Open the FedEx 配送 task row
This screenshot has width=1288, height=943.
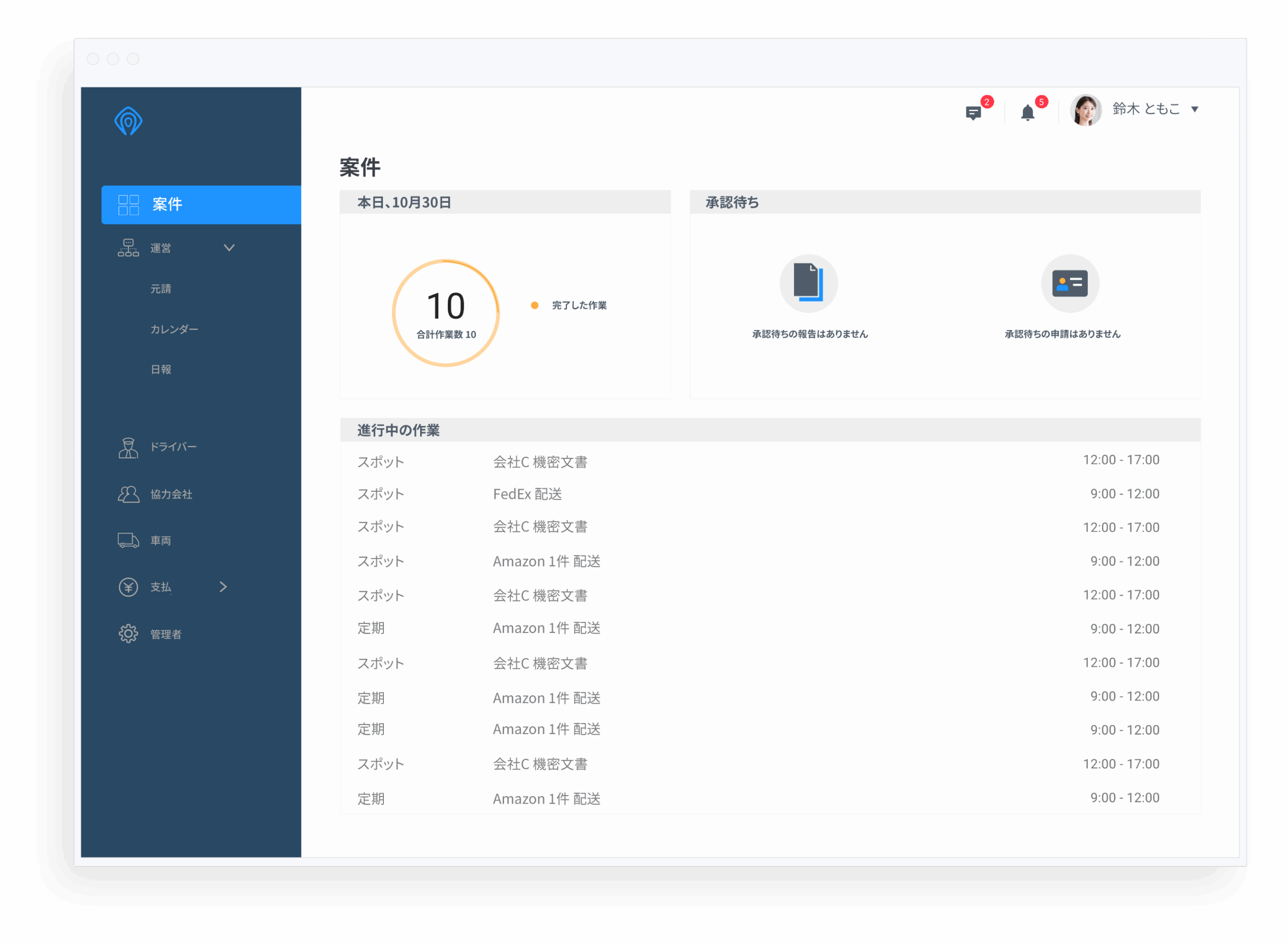pyautogui.click(x=527, y=494)
